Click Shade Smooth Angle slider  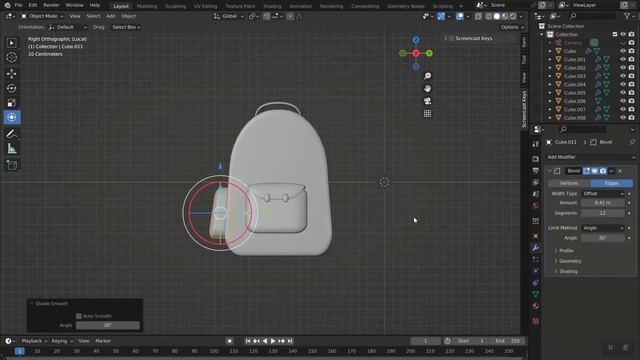[108, 325]
